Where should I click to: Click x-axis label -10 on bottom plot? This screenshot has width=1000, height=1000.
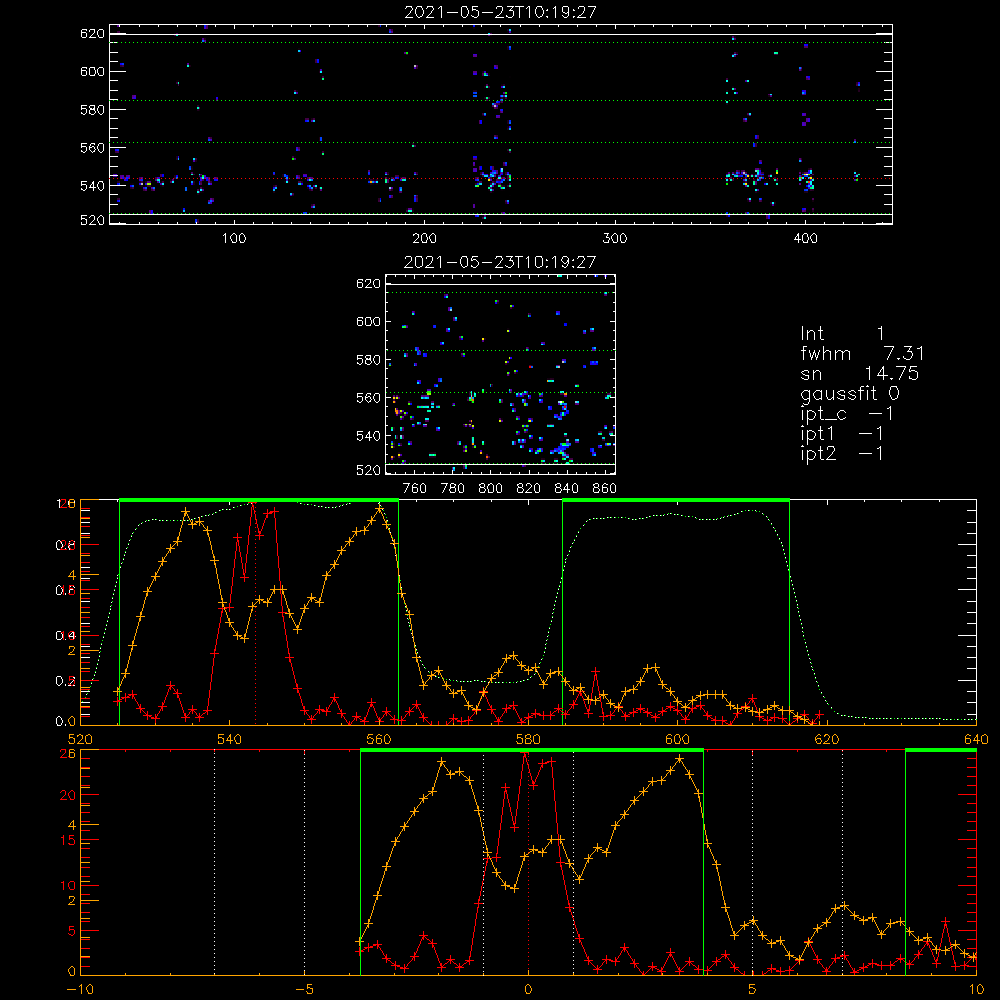[80, 990]
